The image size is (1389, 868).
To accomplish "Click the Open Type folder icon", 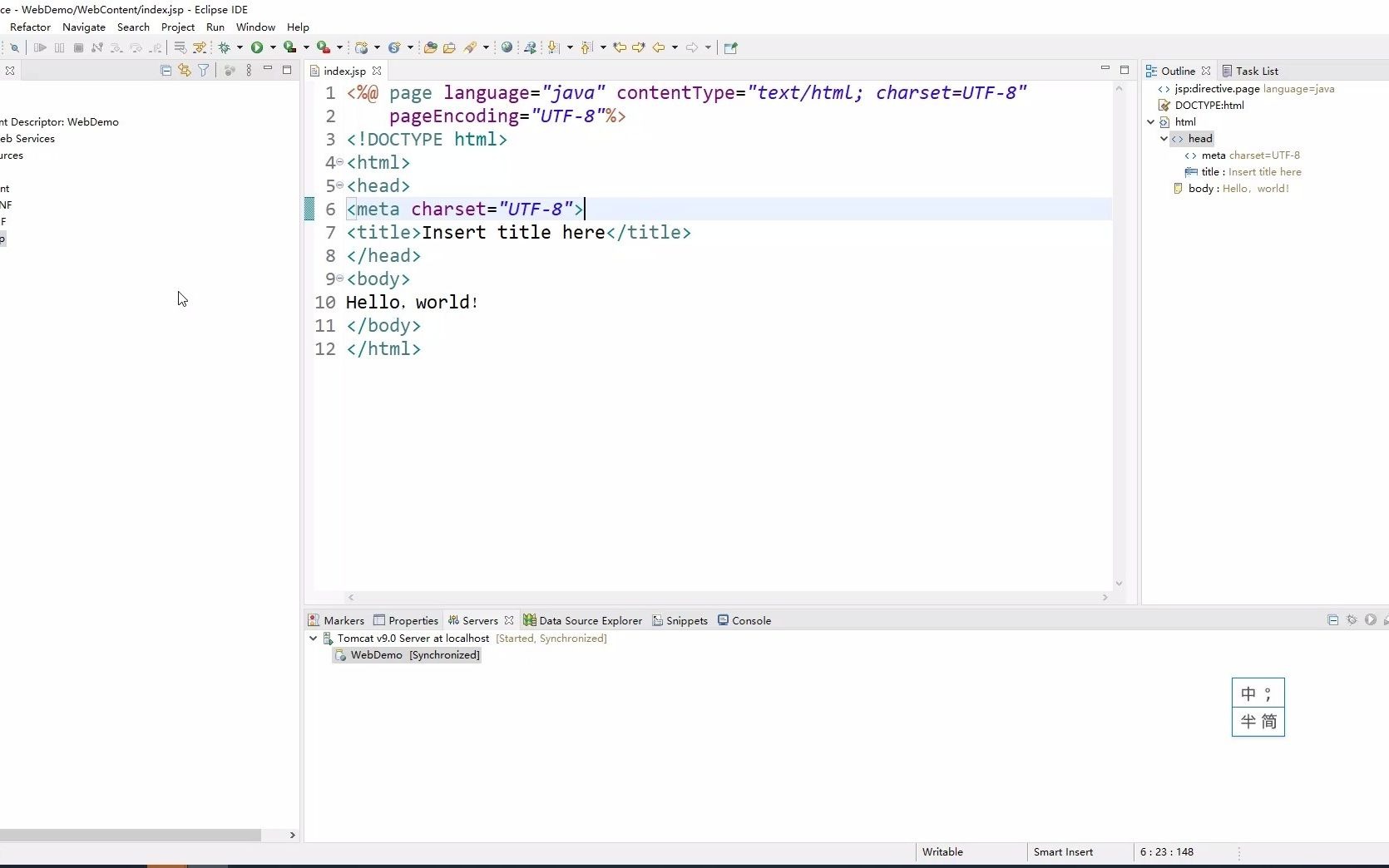I will [x=430, y=47].
